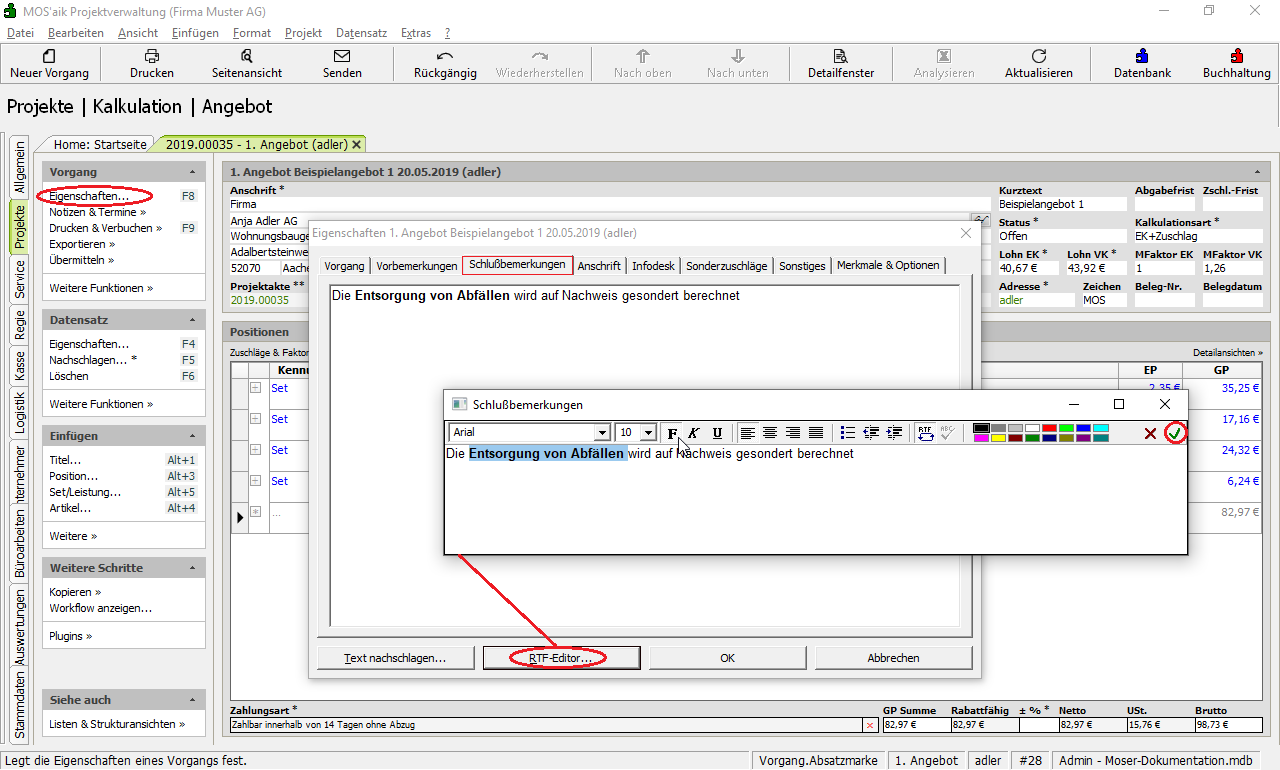Viewport: 1280px width, 770px height.
Task: Toggle bold formatting in the RTF editor
Action: (672, 433)
